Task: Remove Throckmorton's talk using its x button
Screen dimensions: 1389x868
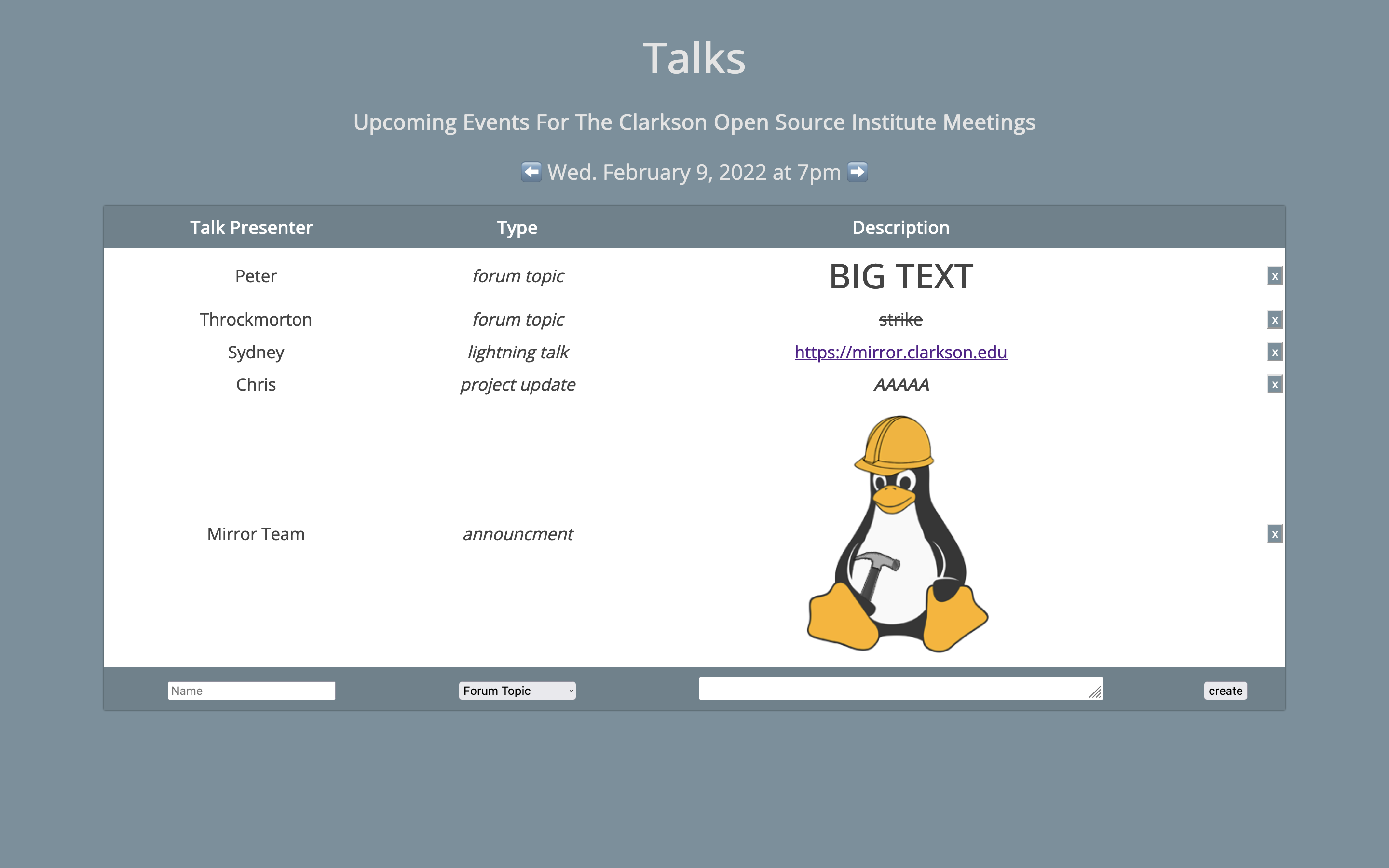Action: click(1274, 320)
